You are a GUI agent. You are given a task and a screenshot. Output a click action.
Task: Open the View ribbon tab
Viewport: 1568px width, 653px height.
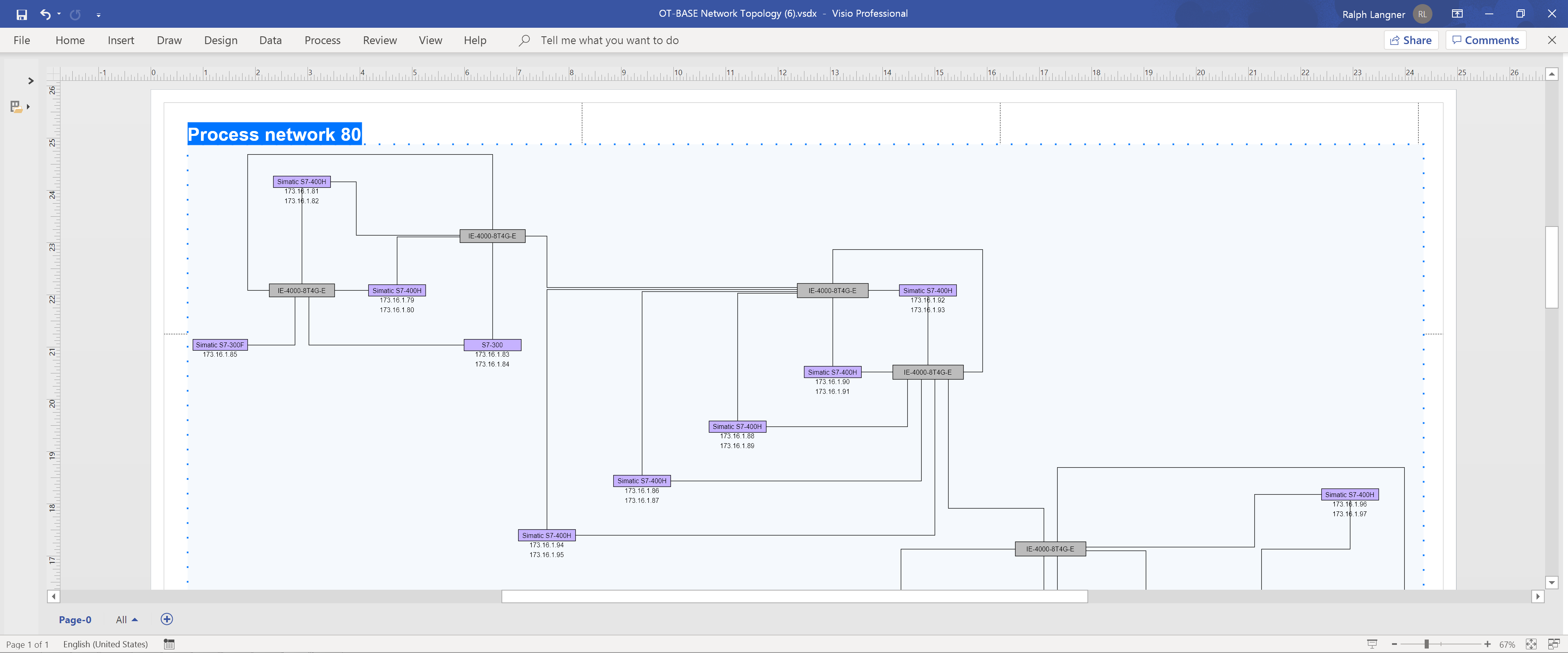(x=430, y=40)
